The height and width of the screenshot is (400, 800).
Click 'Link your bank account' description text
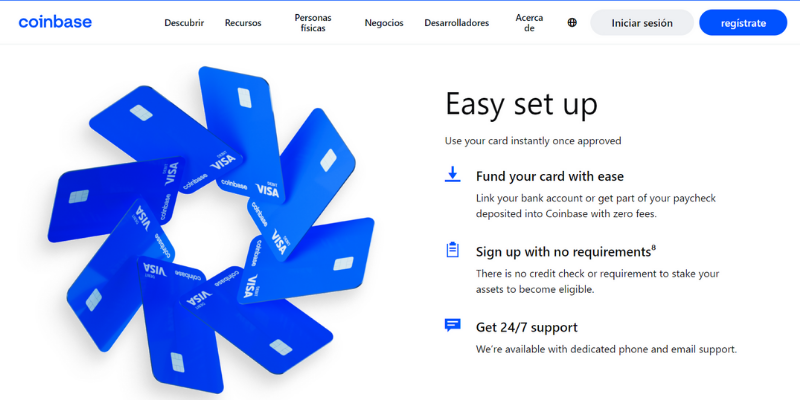596,206
